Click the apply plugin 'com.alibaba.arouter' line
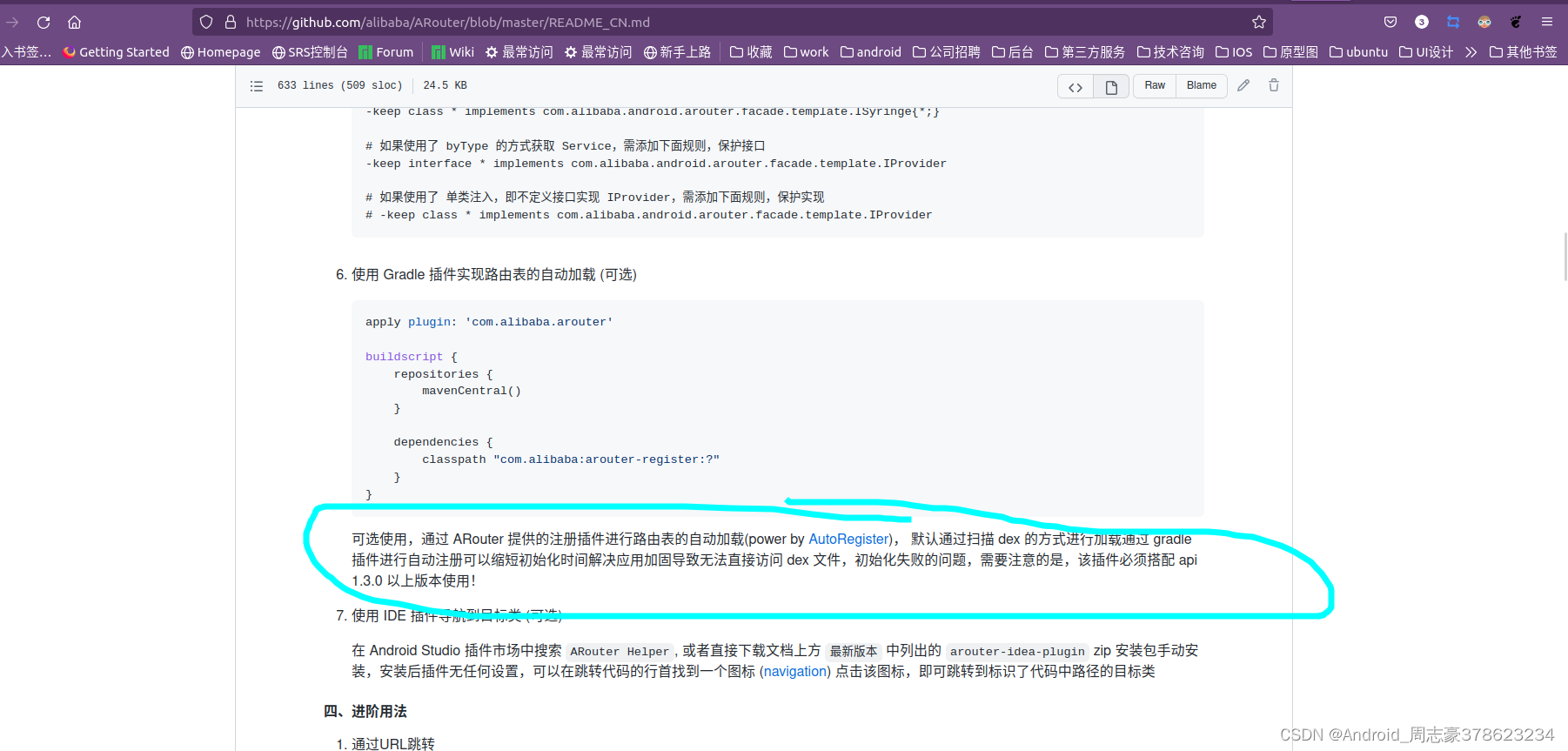Screen dimensions: 1568x751 pyautogui.click(x=489, y=322)
